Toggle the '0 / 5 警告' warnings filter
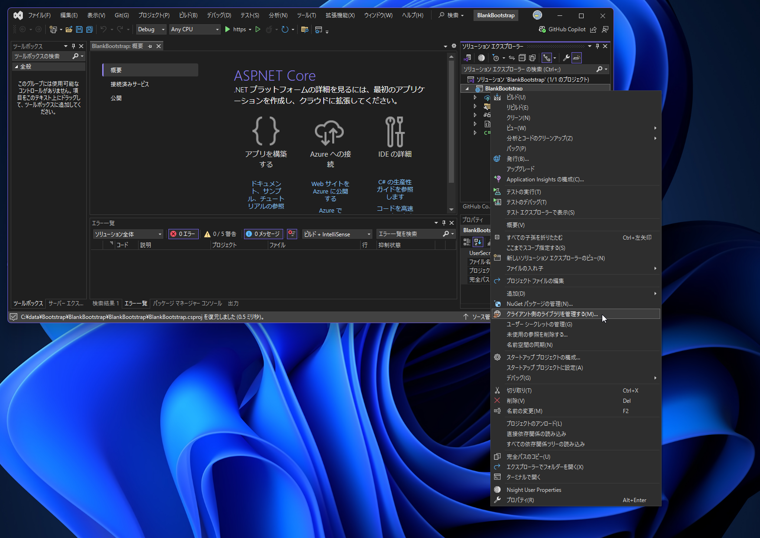Screen dimensions: 760x538 (x=221, y=234)
